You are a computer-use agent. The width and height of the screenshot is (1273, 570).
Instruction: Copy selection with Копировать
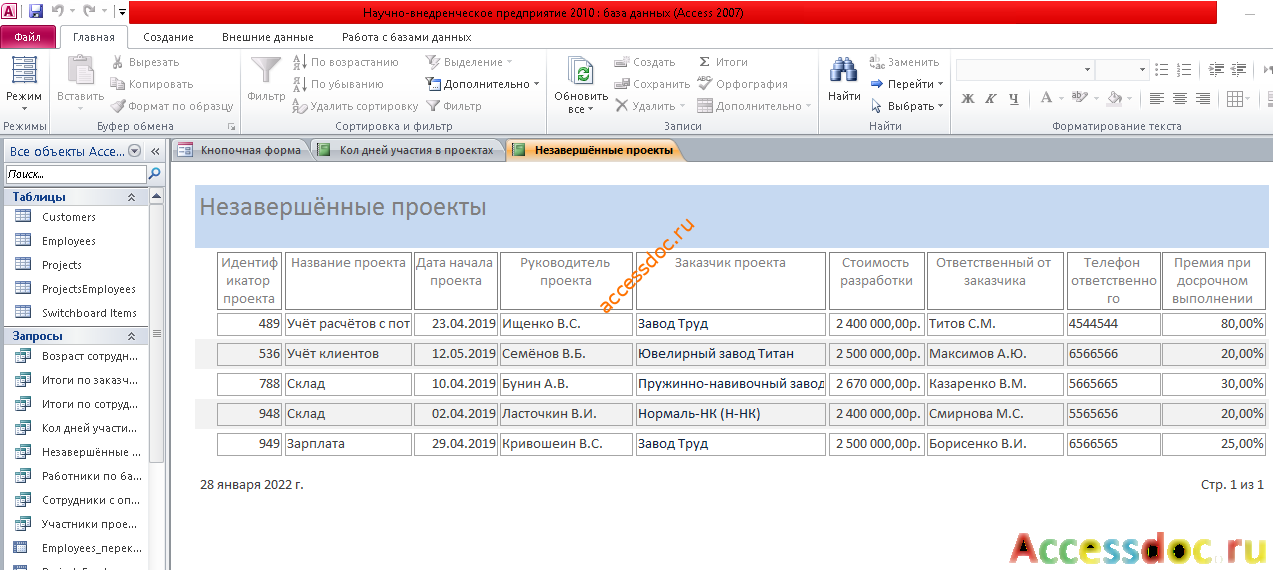click(152, 84)
